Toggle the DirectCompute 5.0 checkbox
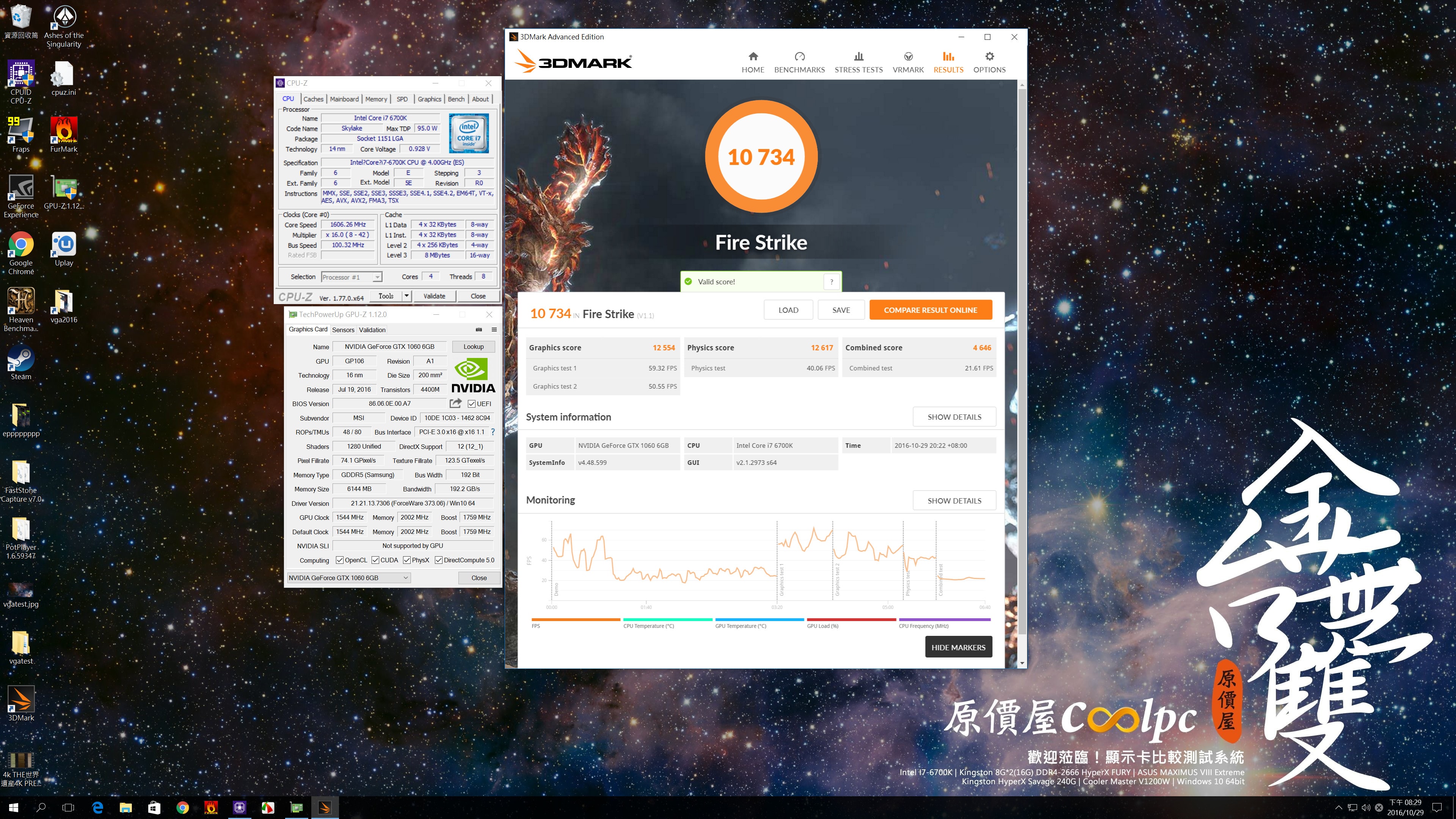 pyautogui.click(x=438, y=560)
